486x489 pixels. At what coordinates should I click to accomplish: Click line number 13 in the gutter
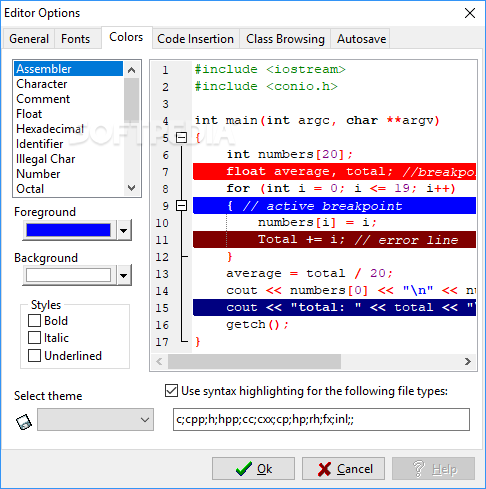click(162, 274)
